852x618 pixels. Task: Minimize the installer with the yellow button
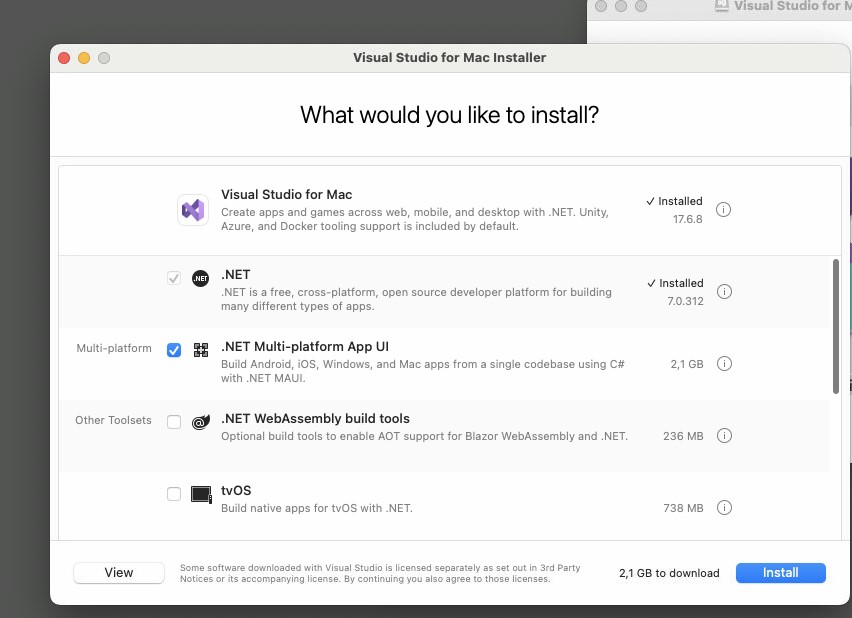[84, 58]
